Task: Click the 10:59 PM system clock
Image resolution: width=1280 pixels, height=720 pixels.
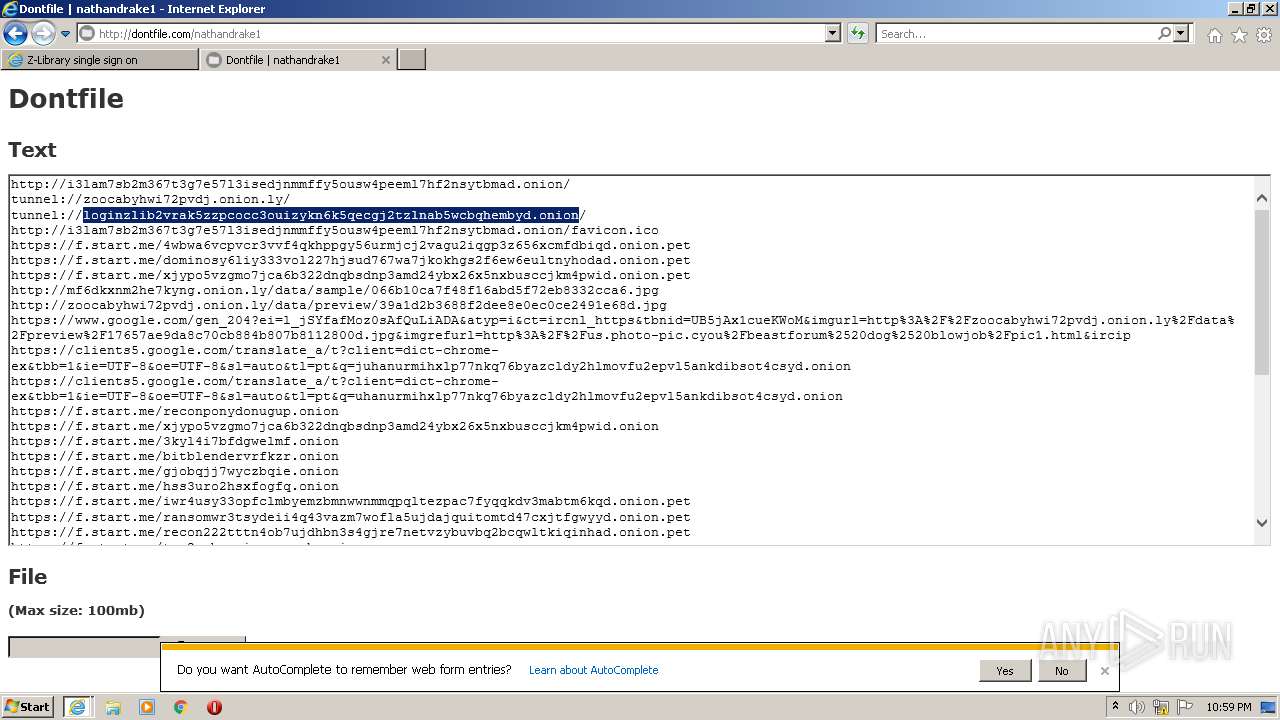Action: 1229,707
